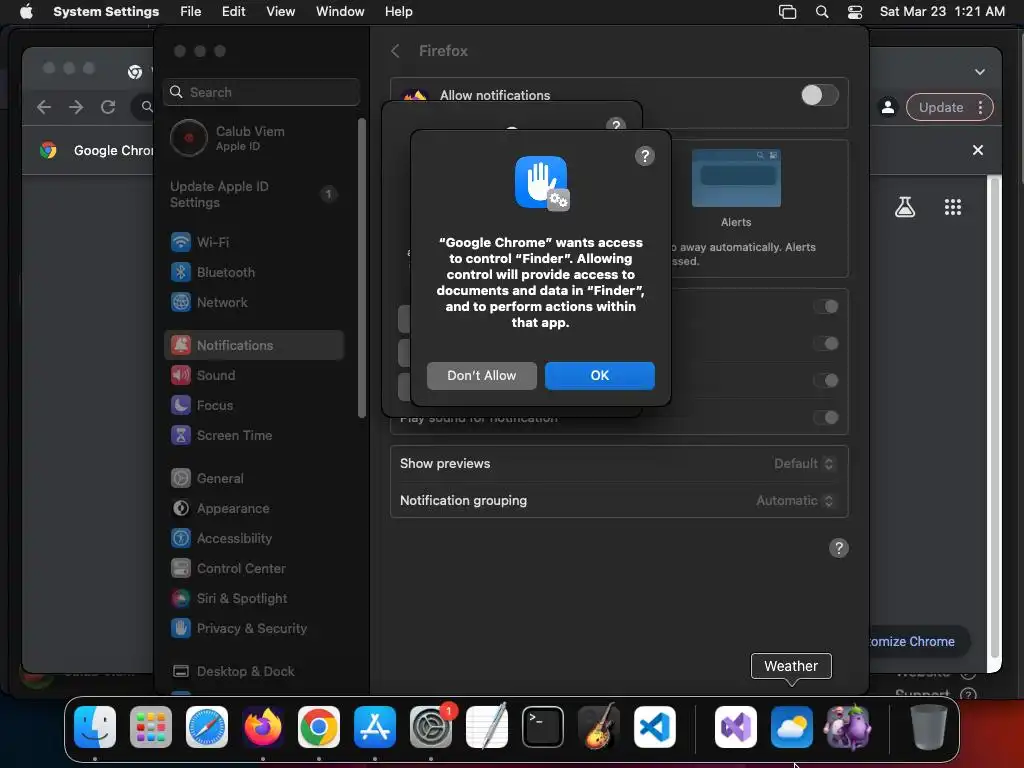Click OK in the permission dialog
The width and height of the screenshot is (1024, 768).
pyautogui.click(x=600, y=376)
